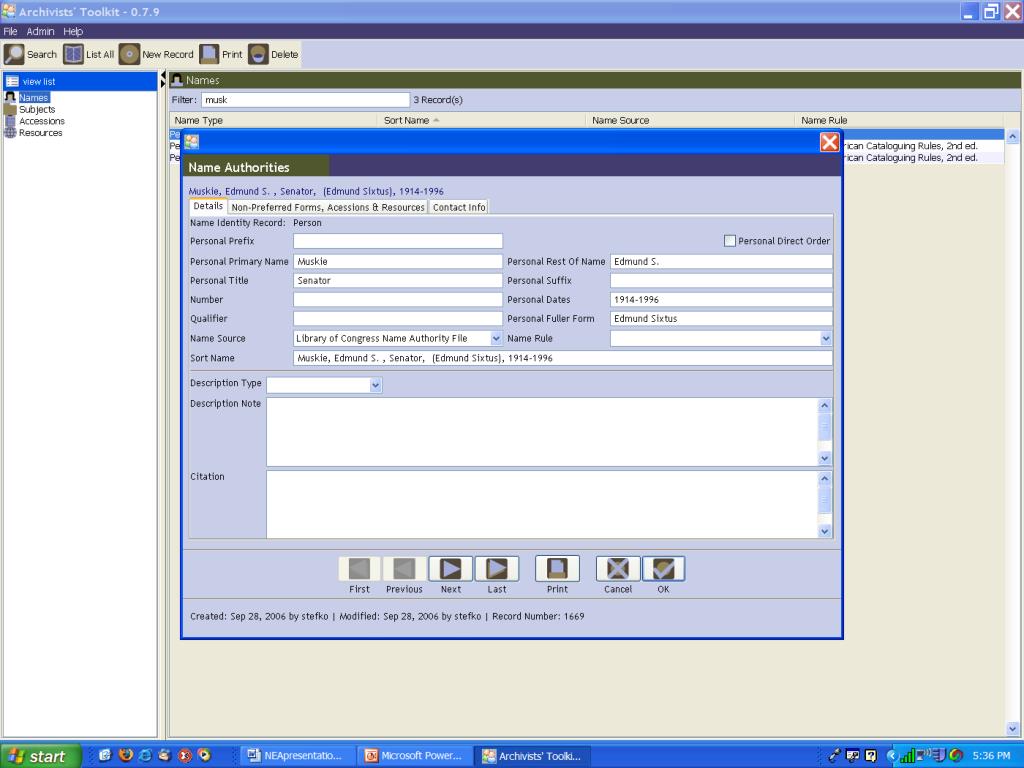Screen dimensions: 1024x768
Task: Open the File menu
Action: [10, 31]
